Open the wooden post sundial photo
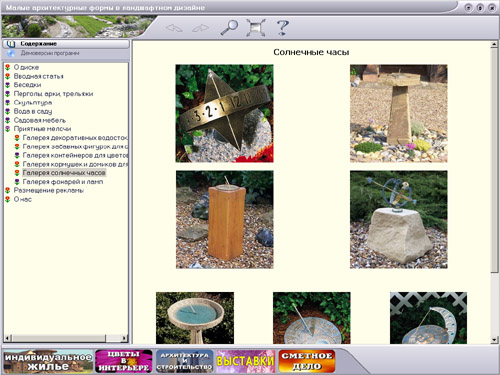The height and width of the screenshot is (375, 500). tap(225, 220)
